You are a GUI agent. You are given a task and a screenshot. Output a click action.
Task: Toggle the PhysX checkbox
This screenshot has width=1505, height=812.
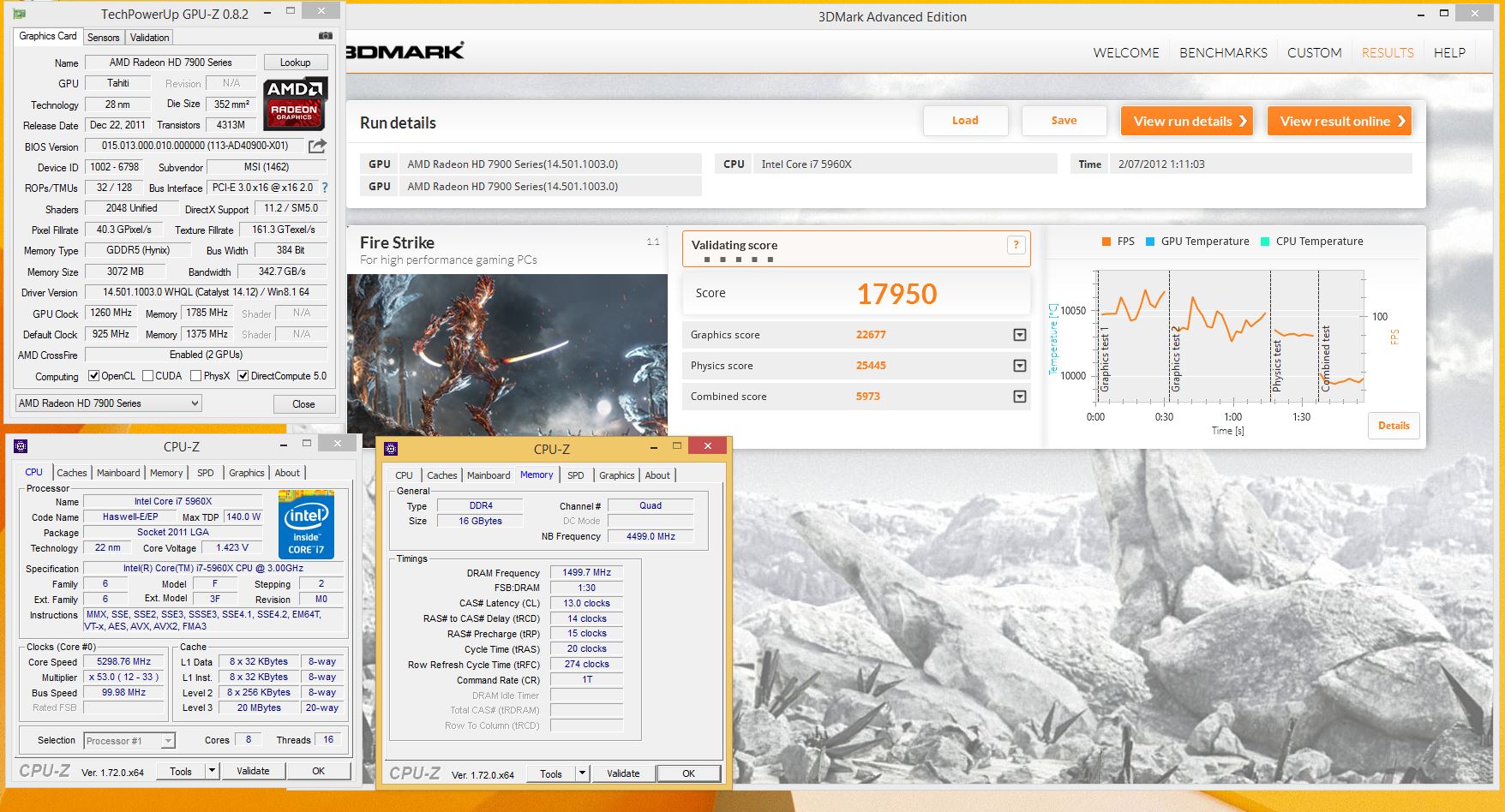pyautogui.click(x=196, y=376)
